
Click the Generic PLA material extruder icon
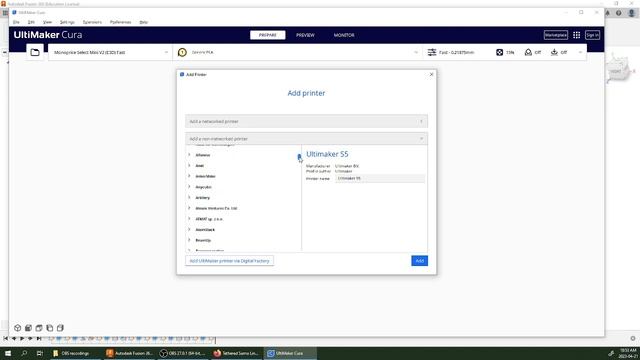coord(182,52)
